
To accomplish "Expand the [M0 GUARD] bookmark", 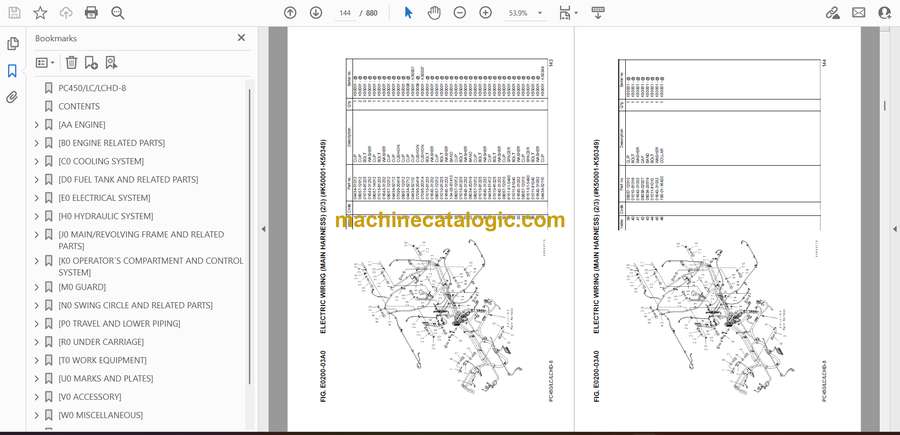I will tap(37, 287).
